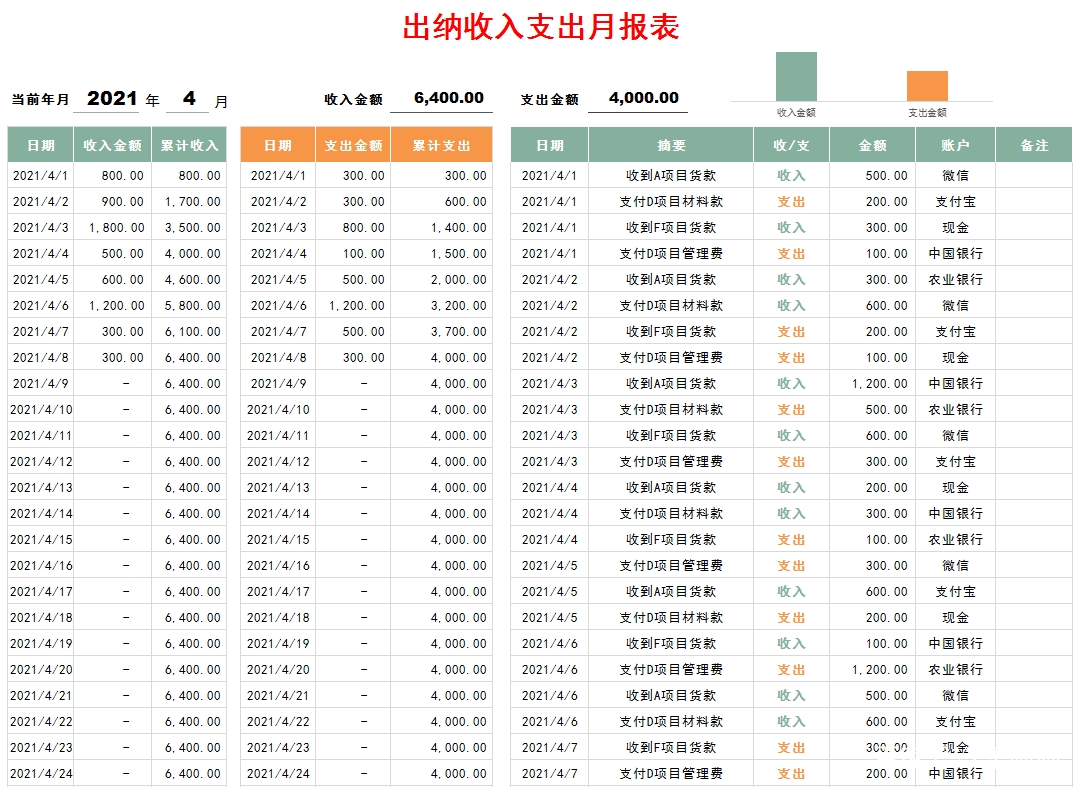Image resolution: width=1080 pixels, height=787 pixels.
Task: Click 收到A项目货款 in first detail row
Action: pos(671,176)
